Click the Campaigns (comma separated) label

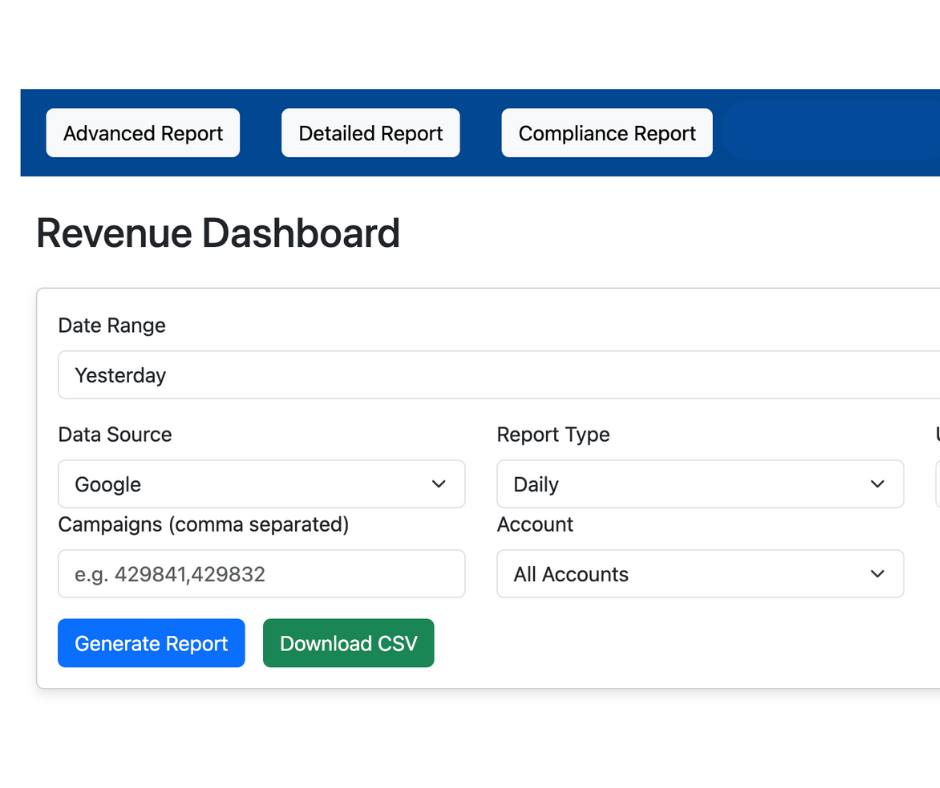[203, 524]
